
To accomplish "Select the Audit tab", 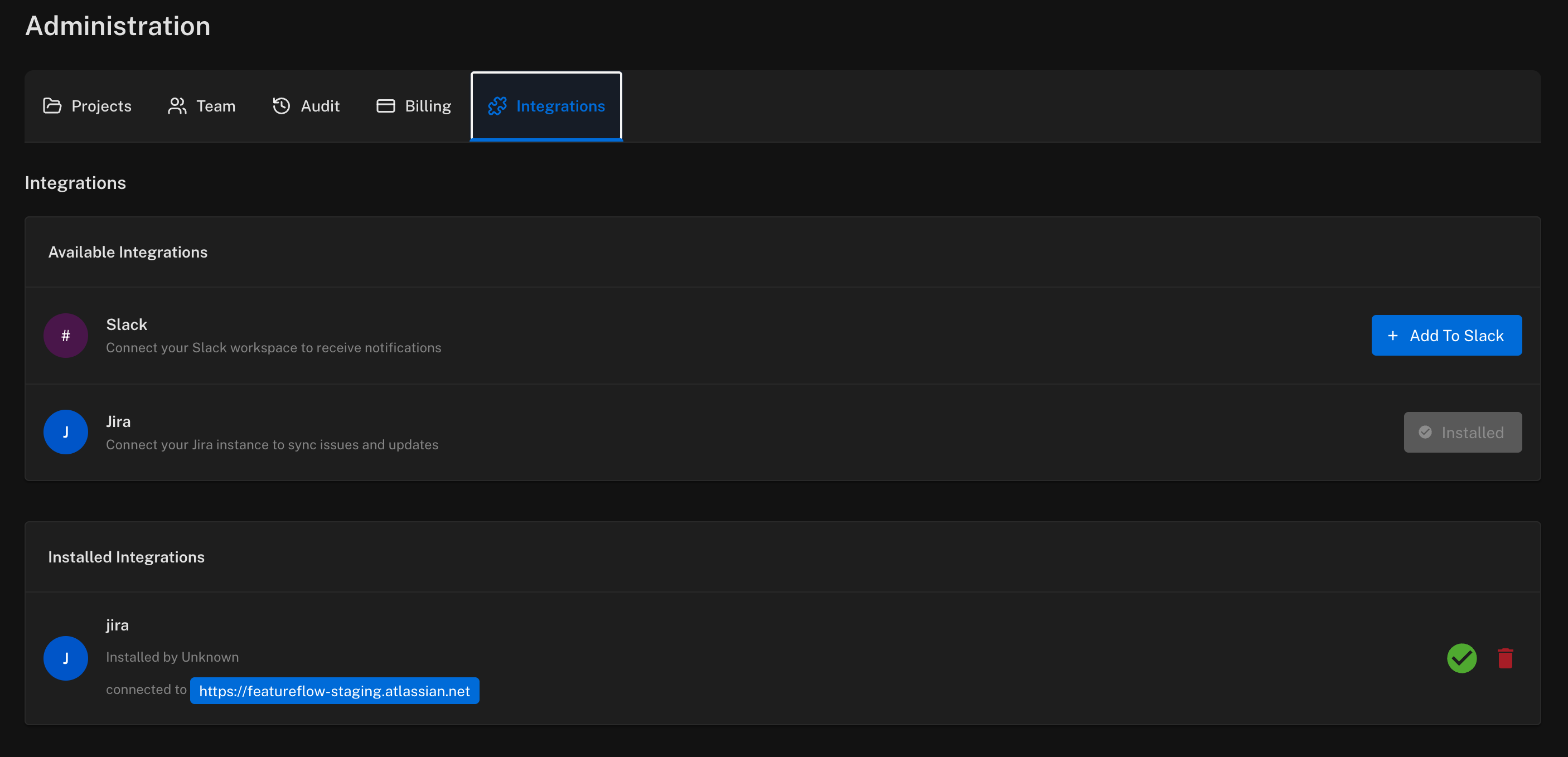I will [306, 106].
